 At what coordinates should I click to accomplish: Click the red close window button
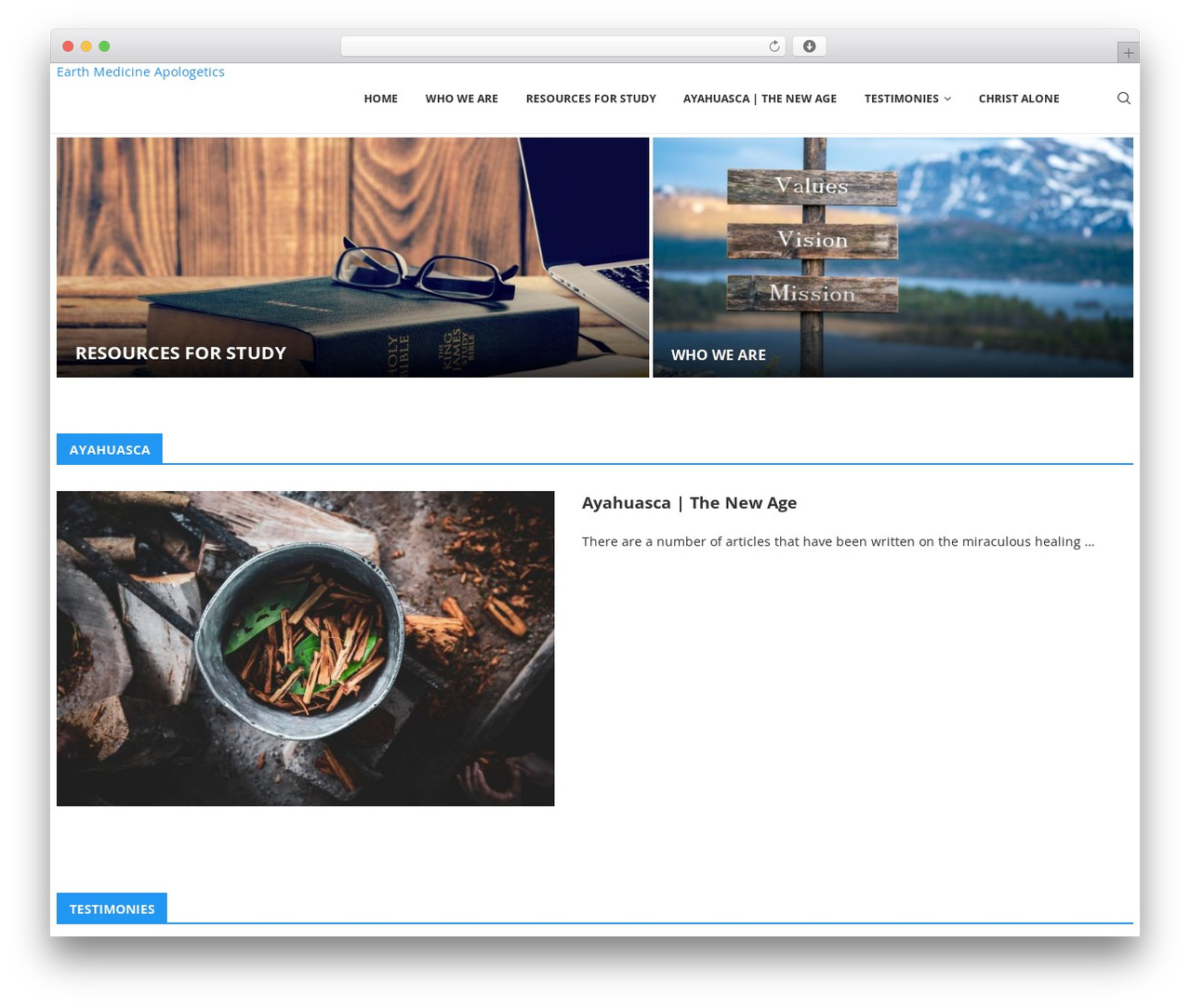(68, 46)
